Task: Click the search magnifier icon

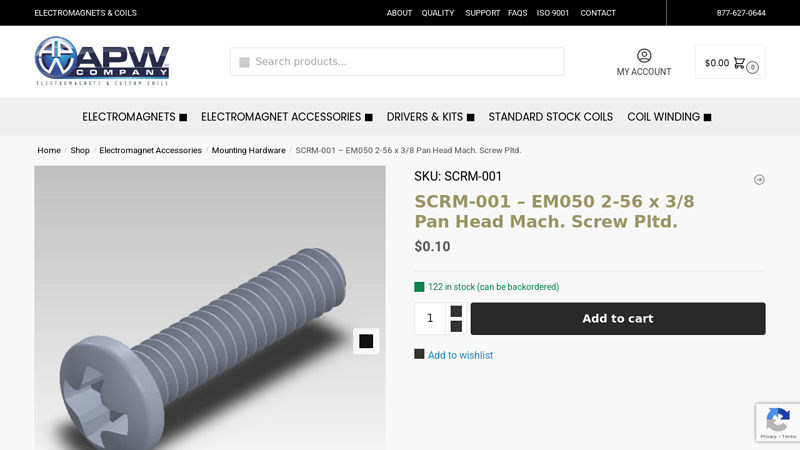Action: 244,62
